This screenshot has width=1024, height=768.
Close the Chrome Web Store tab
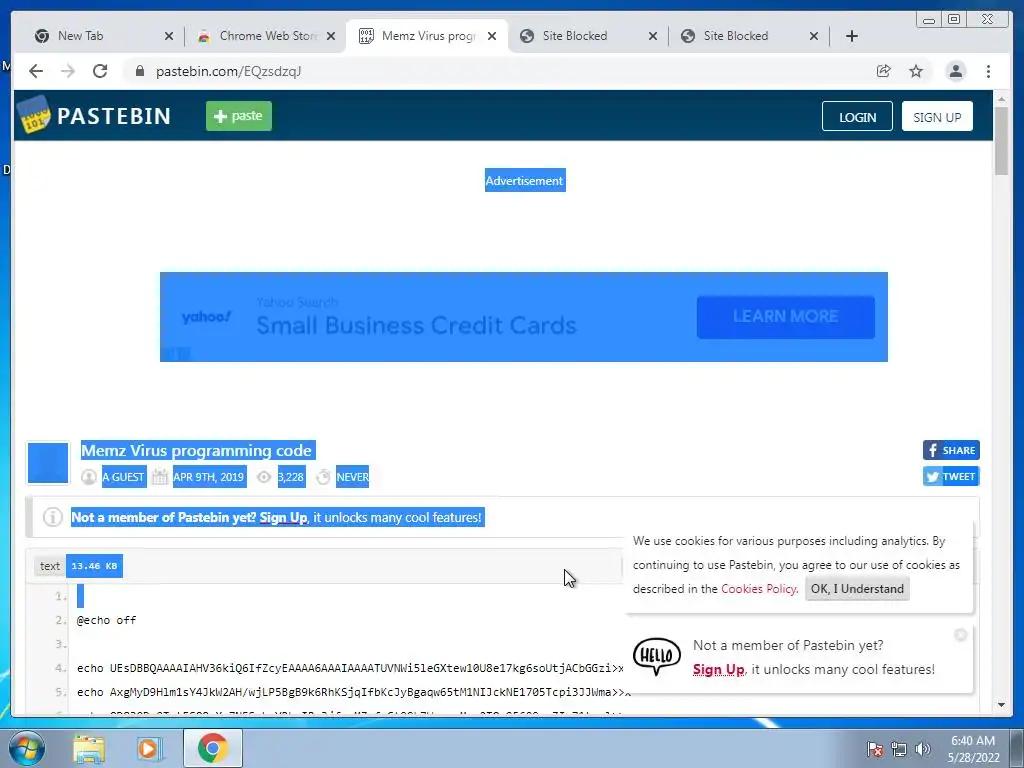[x=331, y=36]
